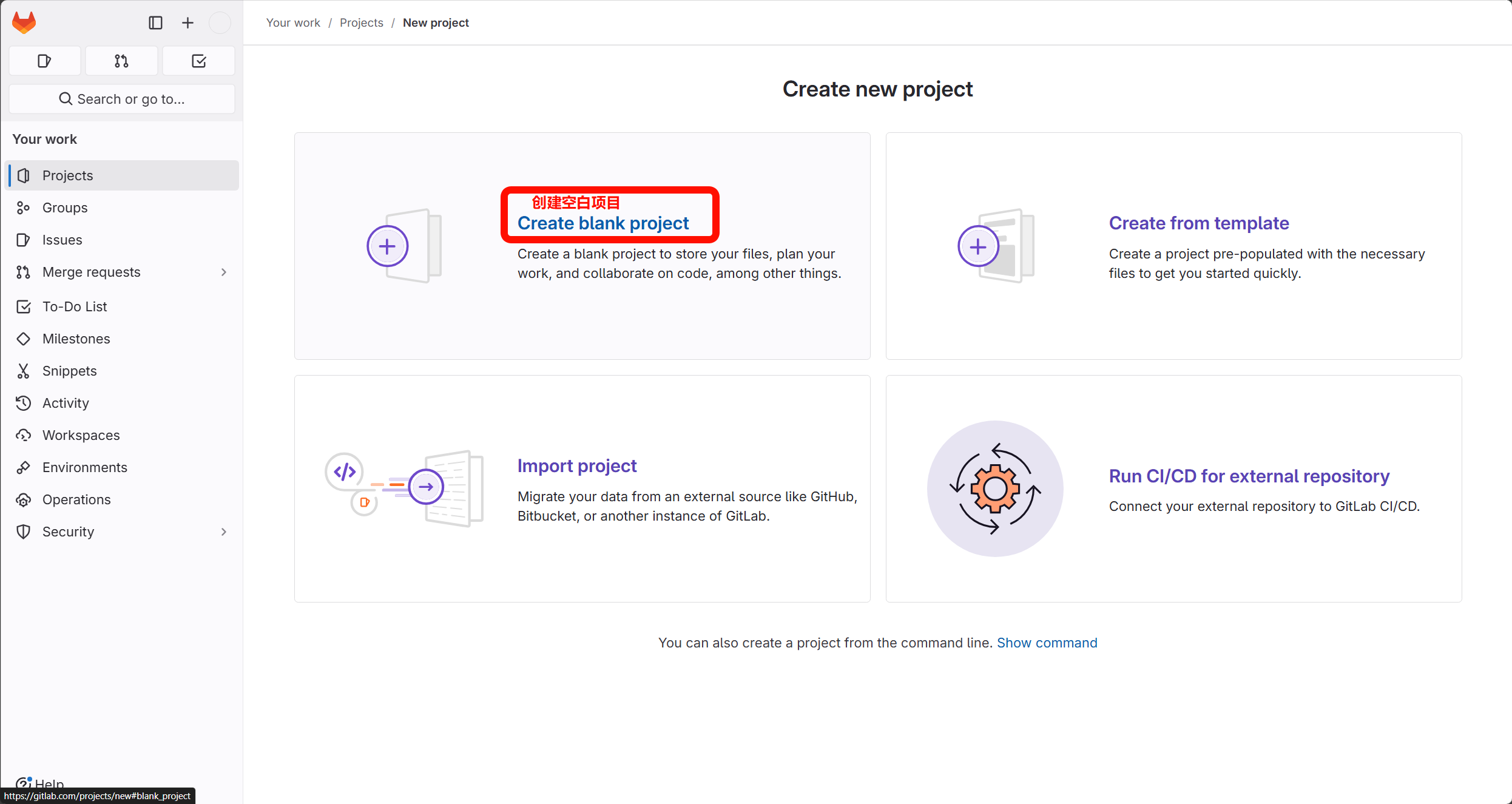1512x804 pixels.
Task: Open assigned issues shortcut icon
Action: (x=44, y=61)
